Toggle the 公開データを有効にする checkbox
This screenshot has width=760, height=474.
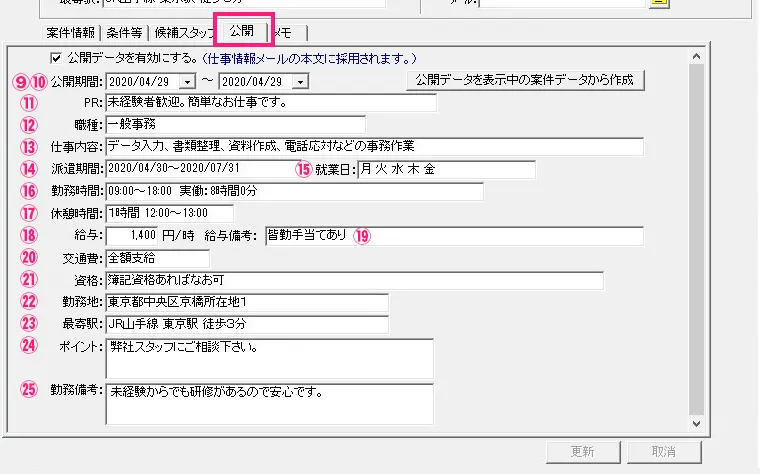(56, 58)
